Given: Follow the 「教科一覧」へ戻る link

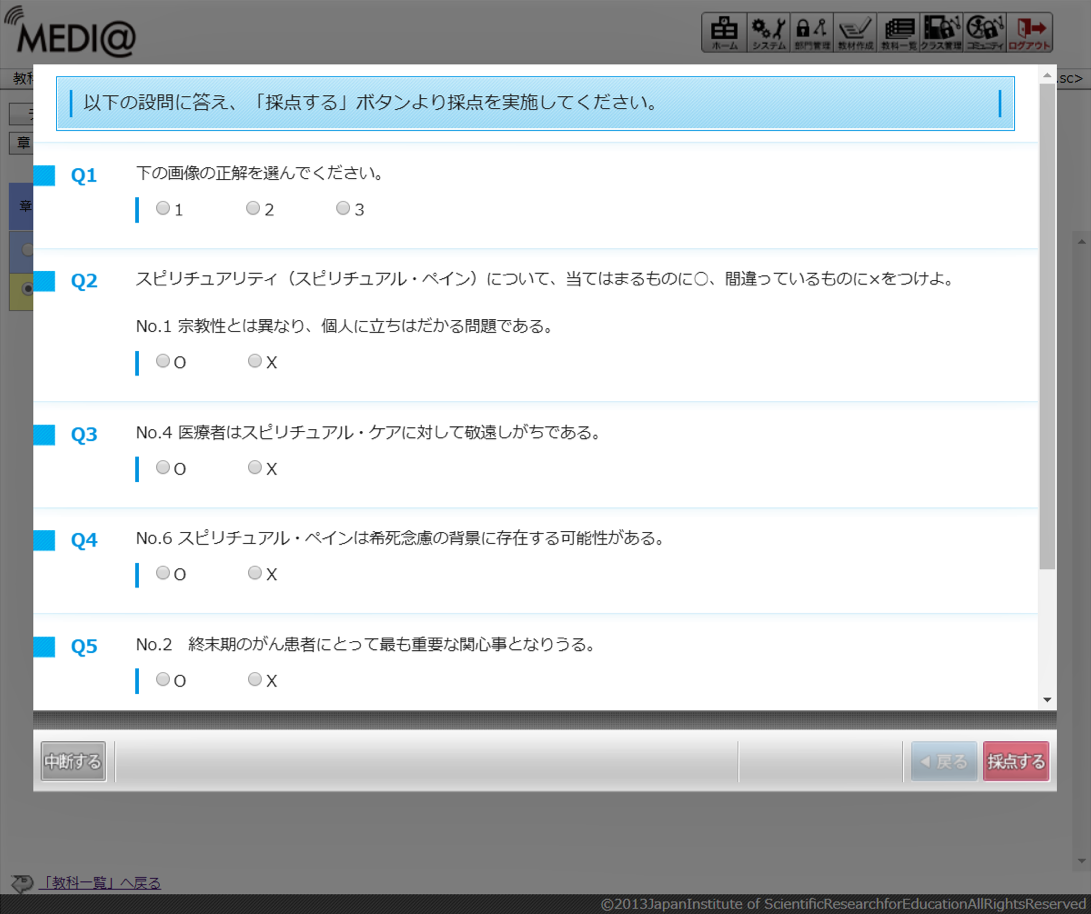Looking at the screenshot, I should tap(98, 883).
